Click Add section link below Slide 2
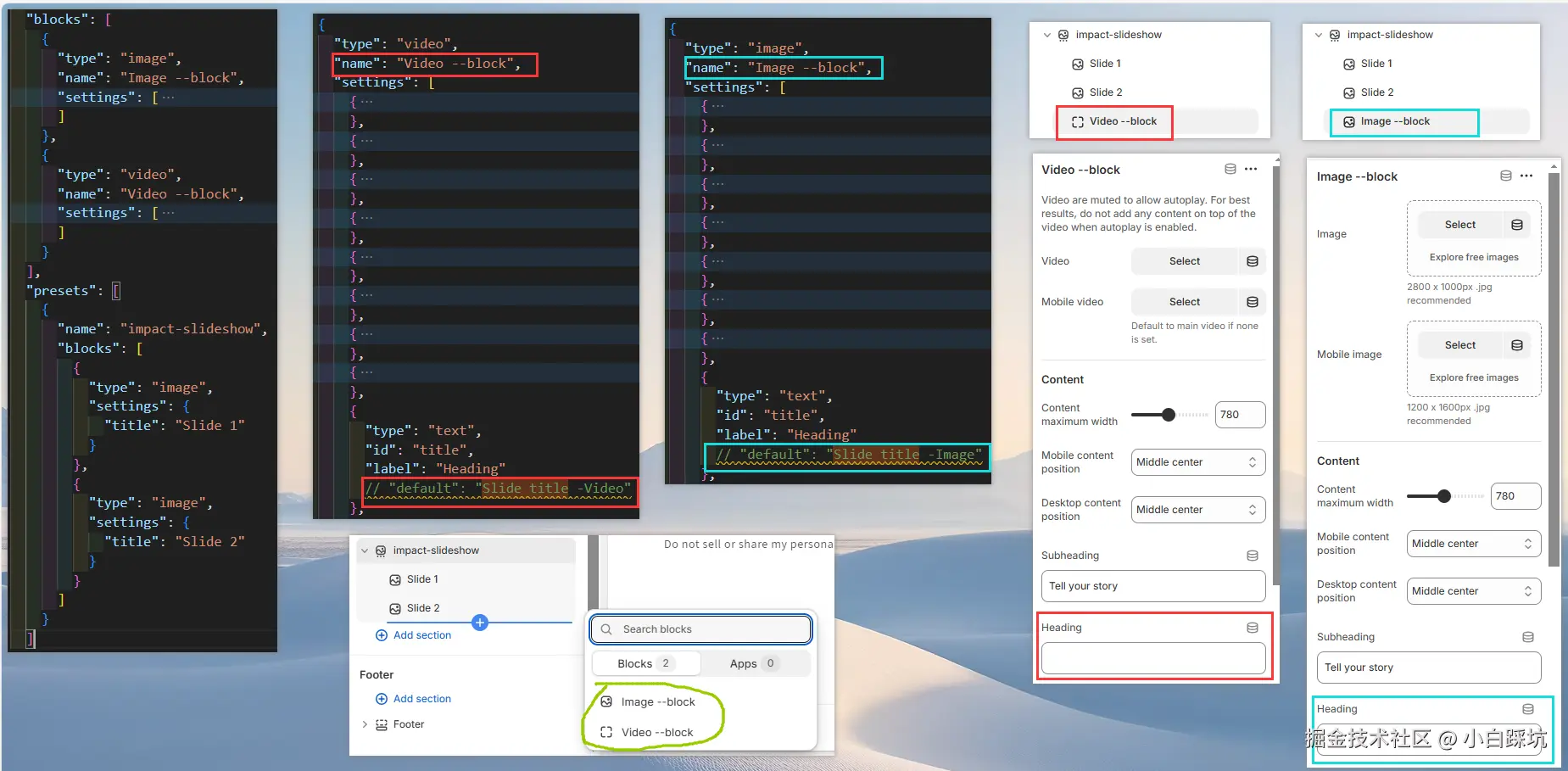 tap(422, 635)
